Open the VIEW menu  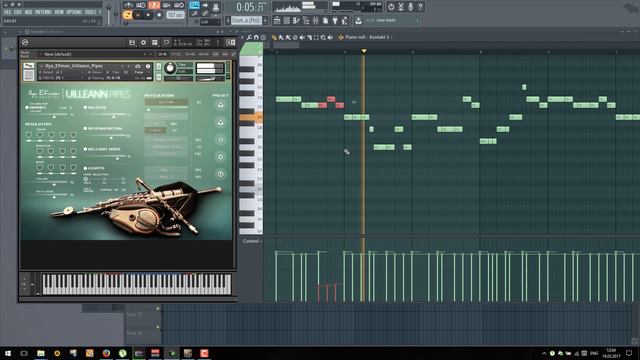[59, 12]
